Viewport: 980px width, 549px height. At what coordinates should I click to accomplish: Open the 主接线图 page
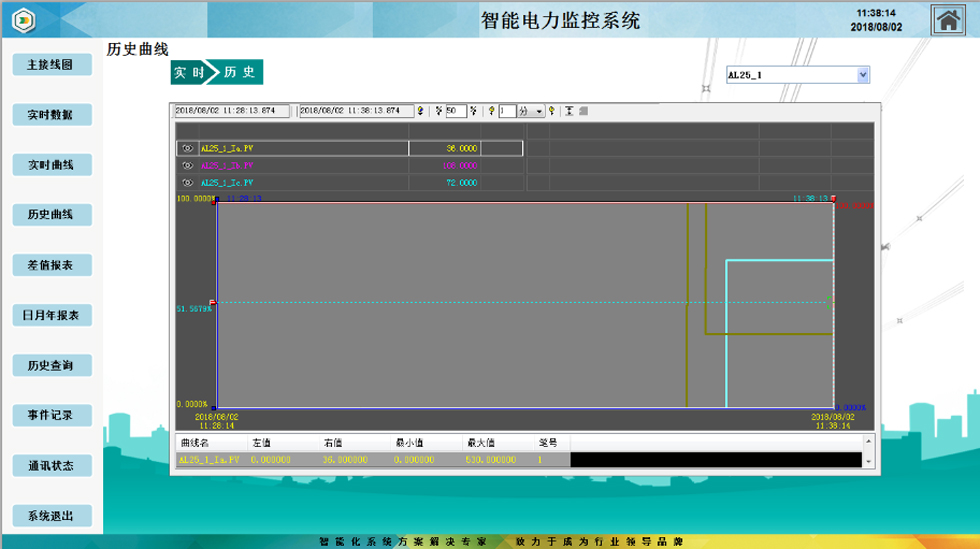51,65
